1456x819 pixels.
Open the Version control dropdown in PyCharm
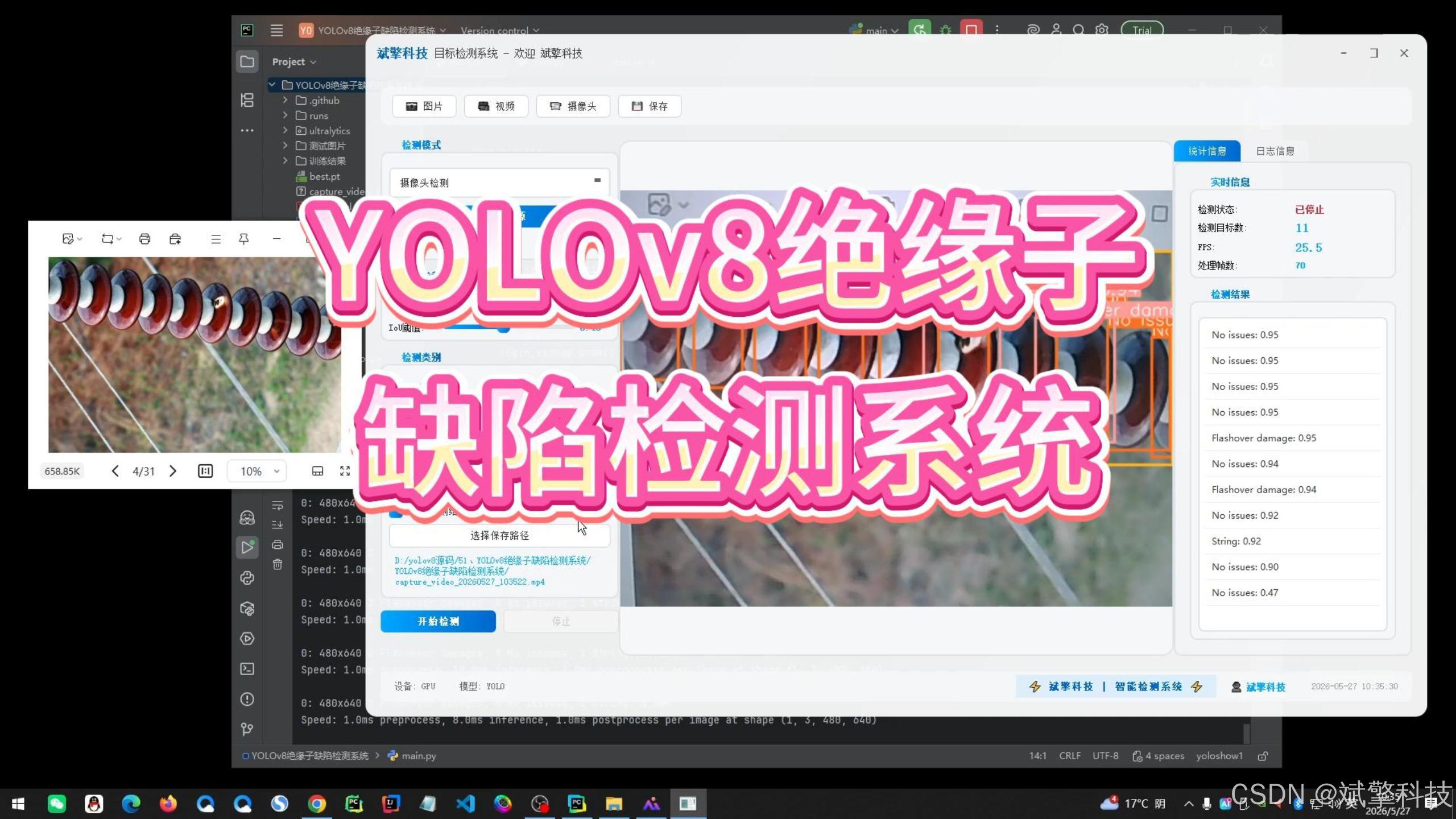500,30
